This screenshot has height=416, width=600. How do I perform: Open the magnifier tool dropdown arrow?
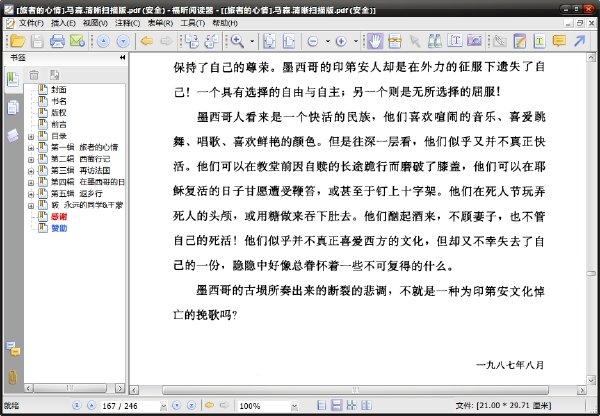click(252, 41)
